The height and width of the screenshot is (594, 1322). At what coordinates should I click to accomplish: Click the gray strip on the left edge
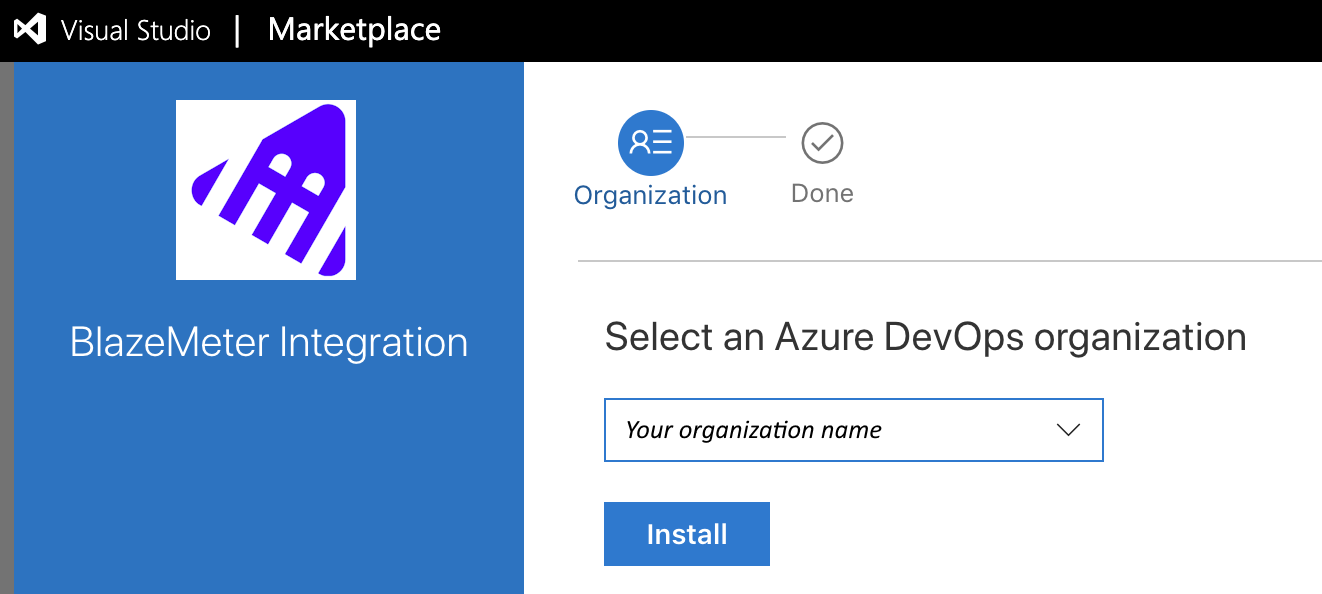7,328
